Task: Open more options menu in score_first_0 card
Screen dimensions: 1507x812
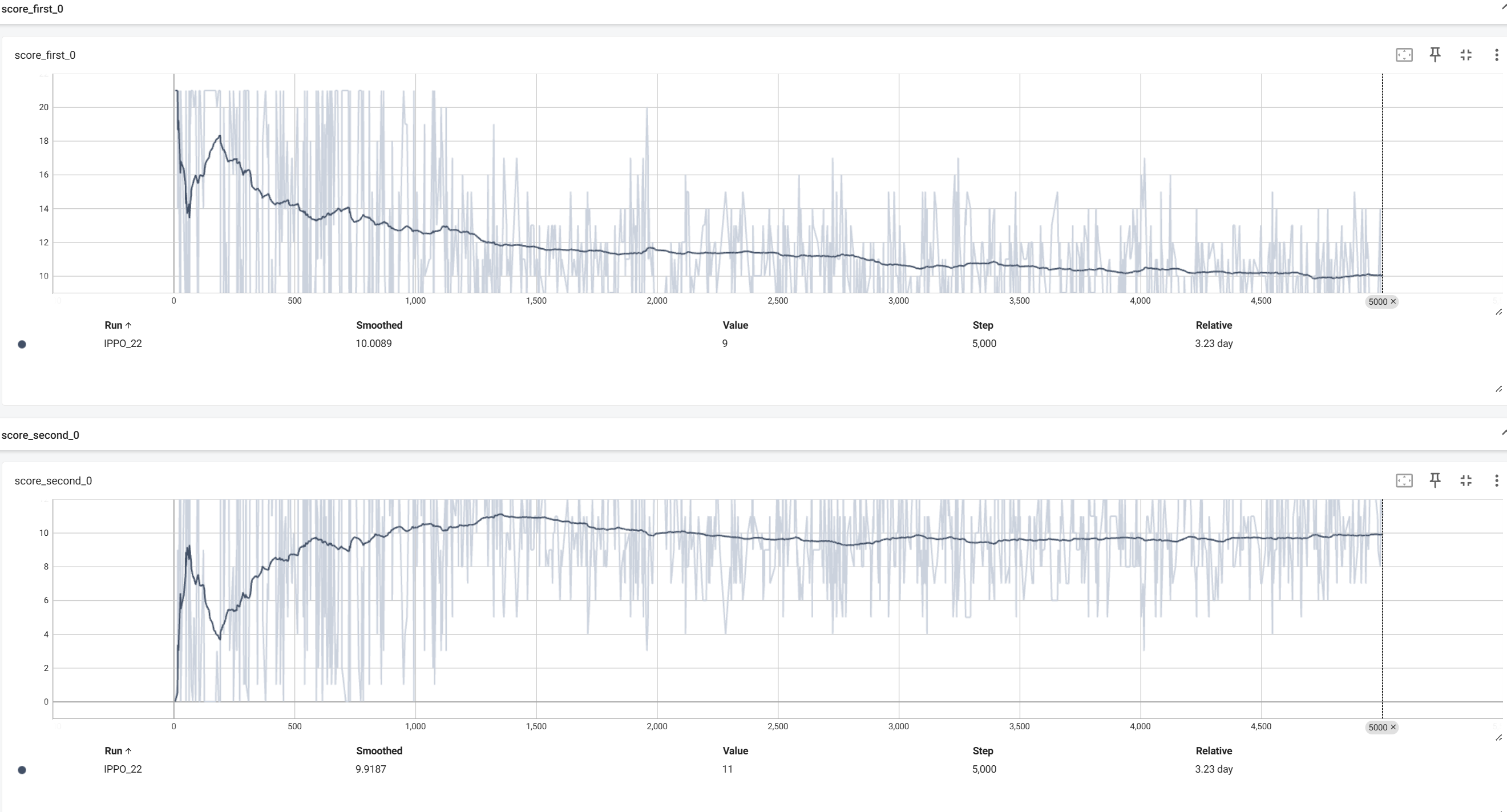Action: [1497, 55]
